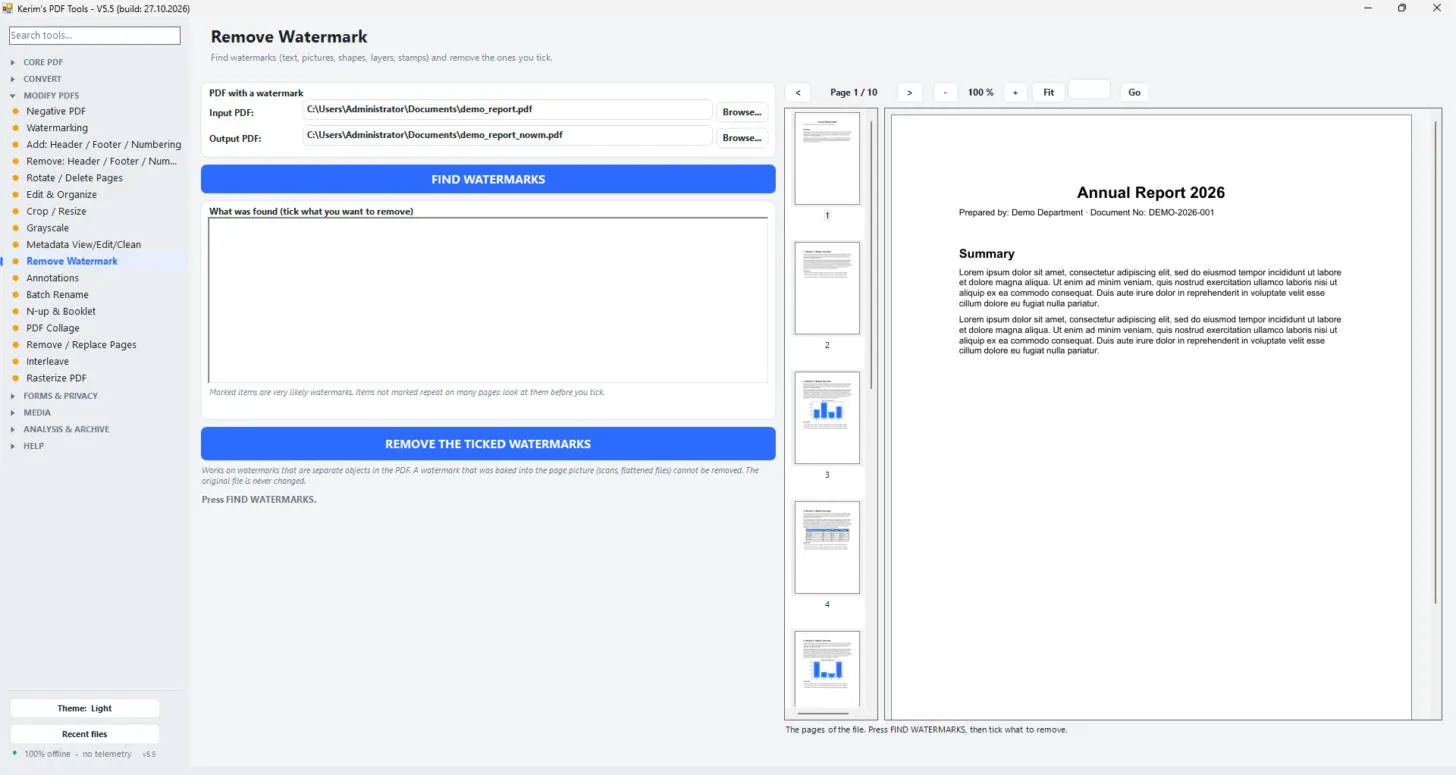Collapse the MODIFY PDFS section

(x=51, y=95)
